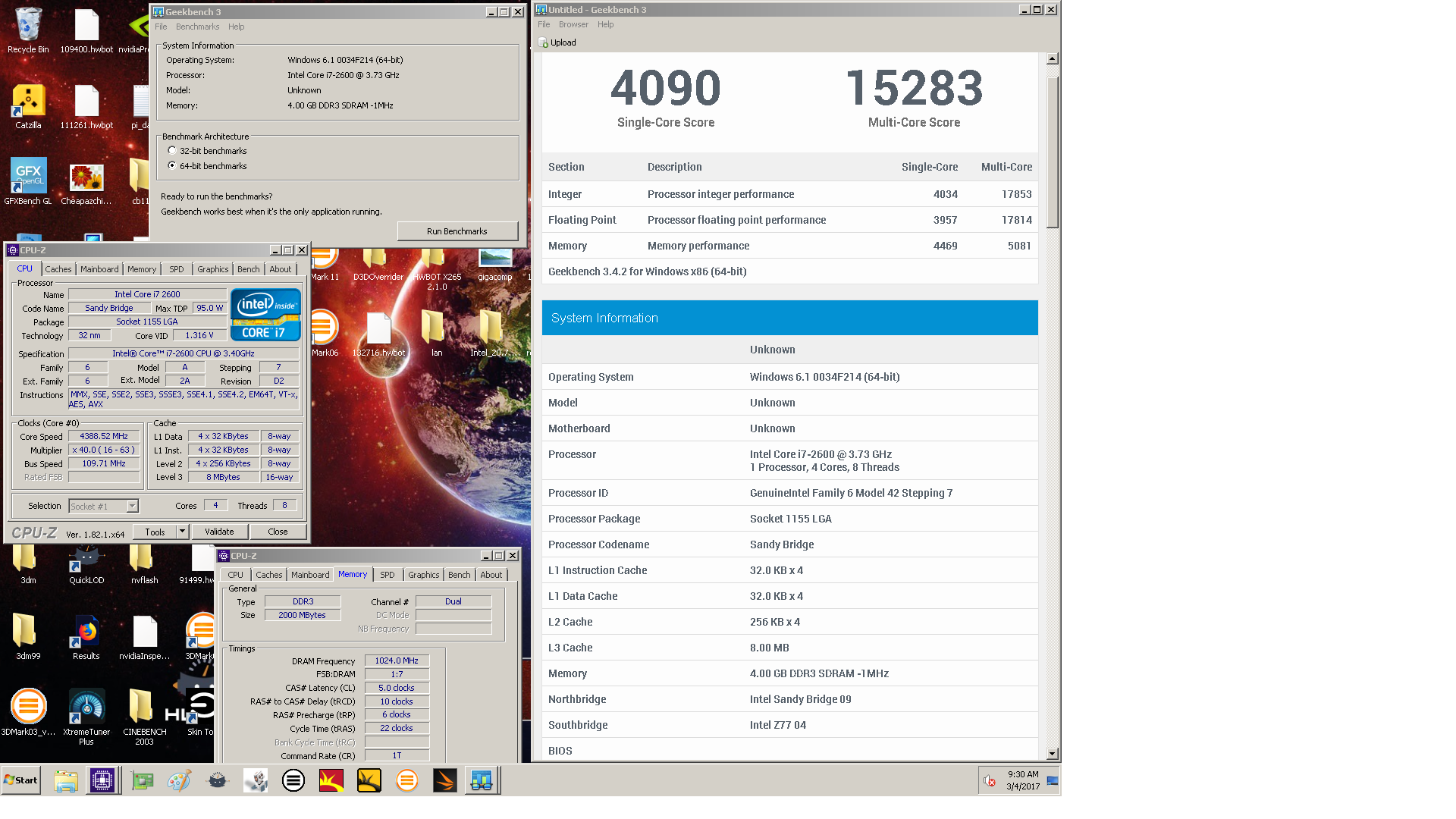Open the gigacomp image icon on desktop

point(495,265)
